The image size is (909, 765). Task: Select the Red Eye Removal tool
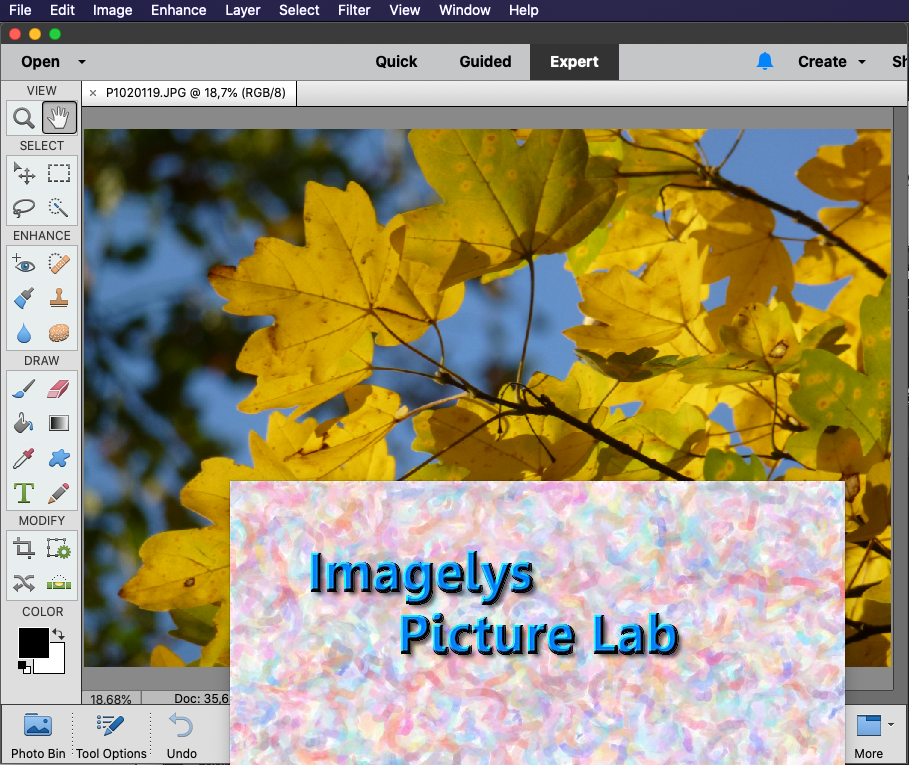coord(24,264)
